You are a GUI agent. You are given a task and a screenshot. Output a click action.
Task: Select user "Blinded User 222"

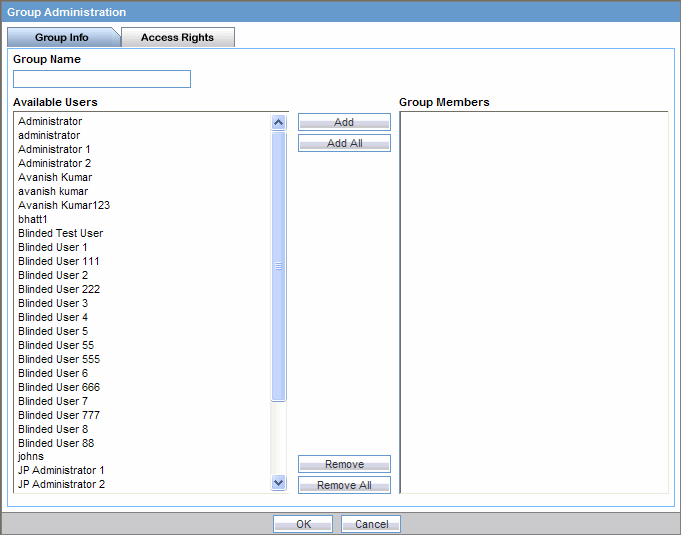(59, 289)
